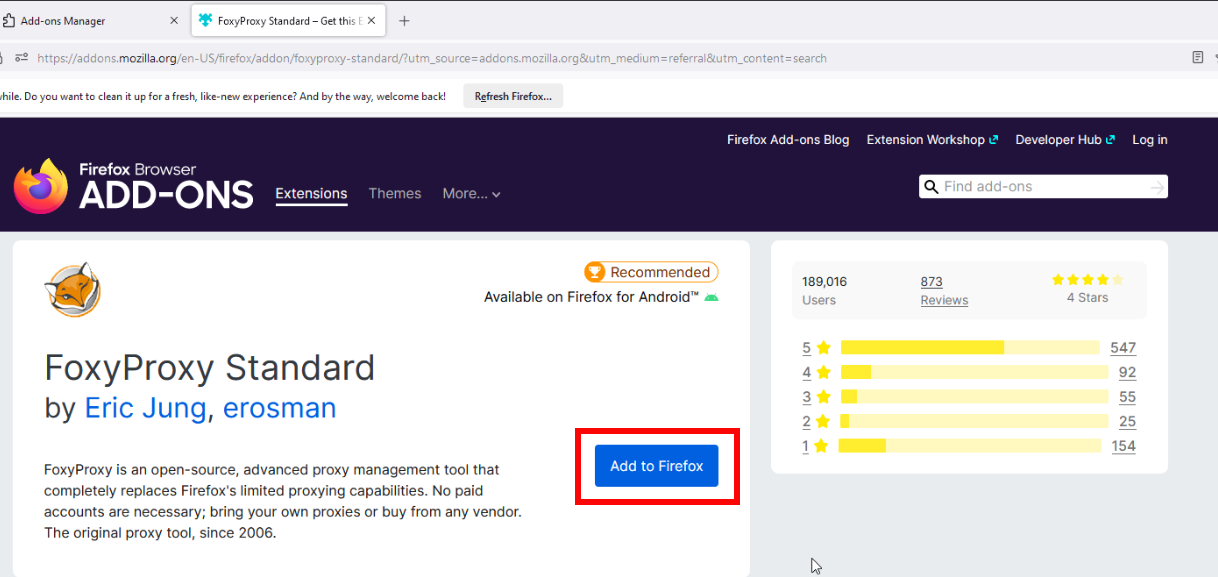
Task: Click the 92 four-star count
Action: 1127,372
